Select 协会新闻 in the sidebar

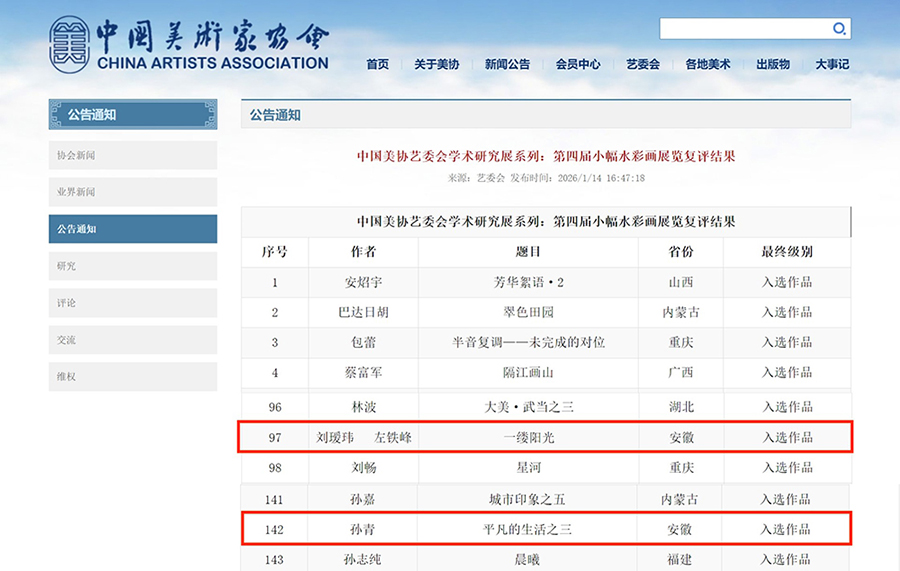pyautogui.click(x=133, y=155)
